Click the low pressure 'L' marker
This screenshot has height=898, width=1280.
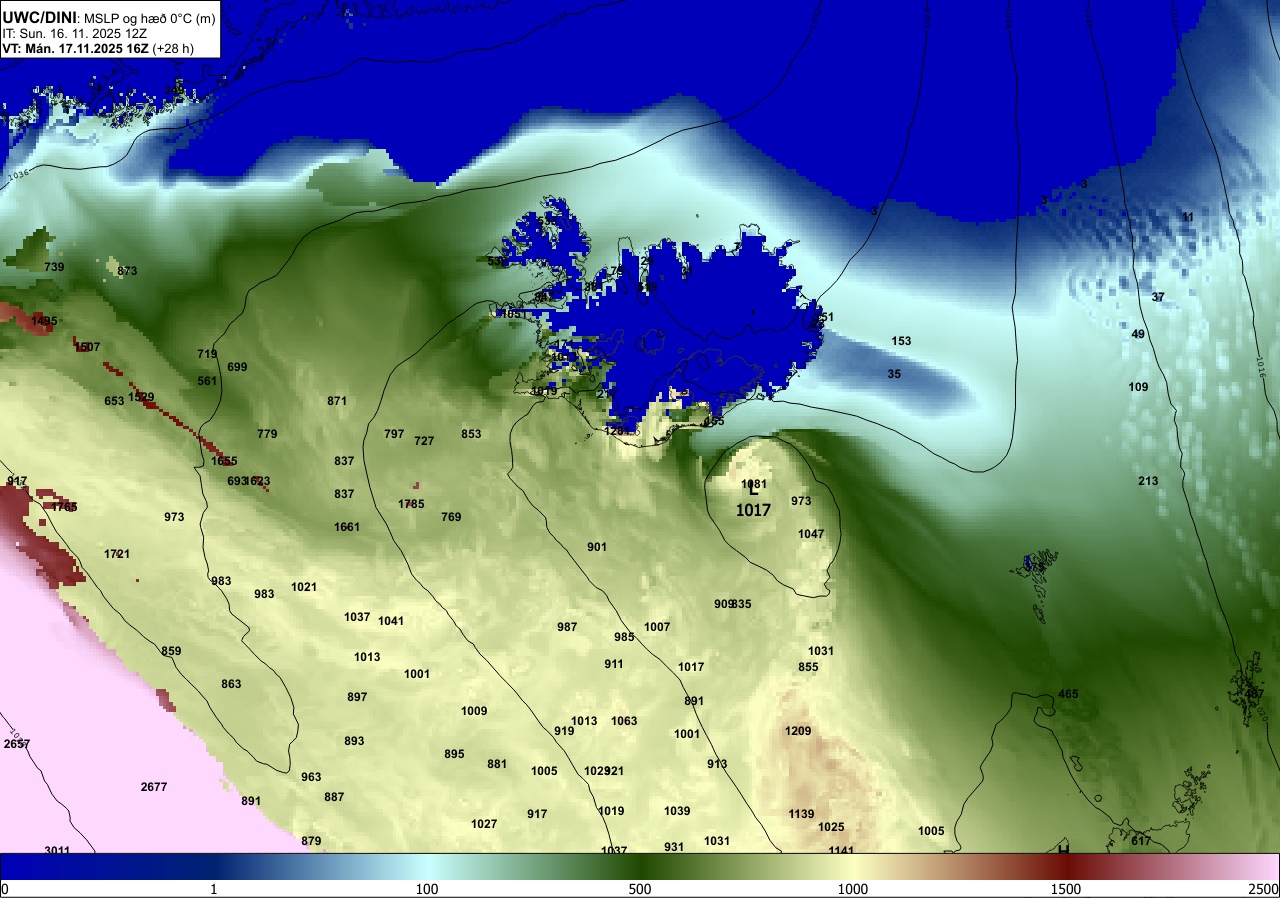point(754,491)
